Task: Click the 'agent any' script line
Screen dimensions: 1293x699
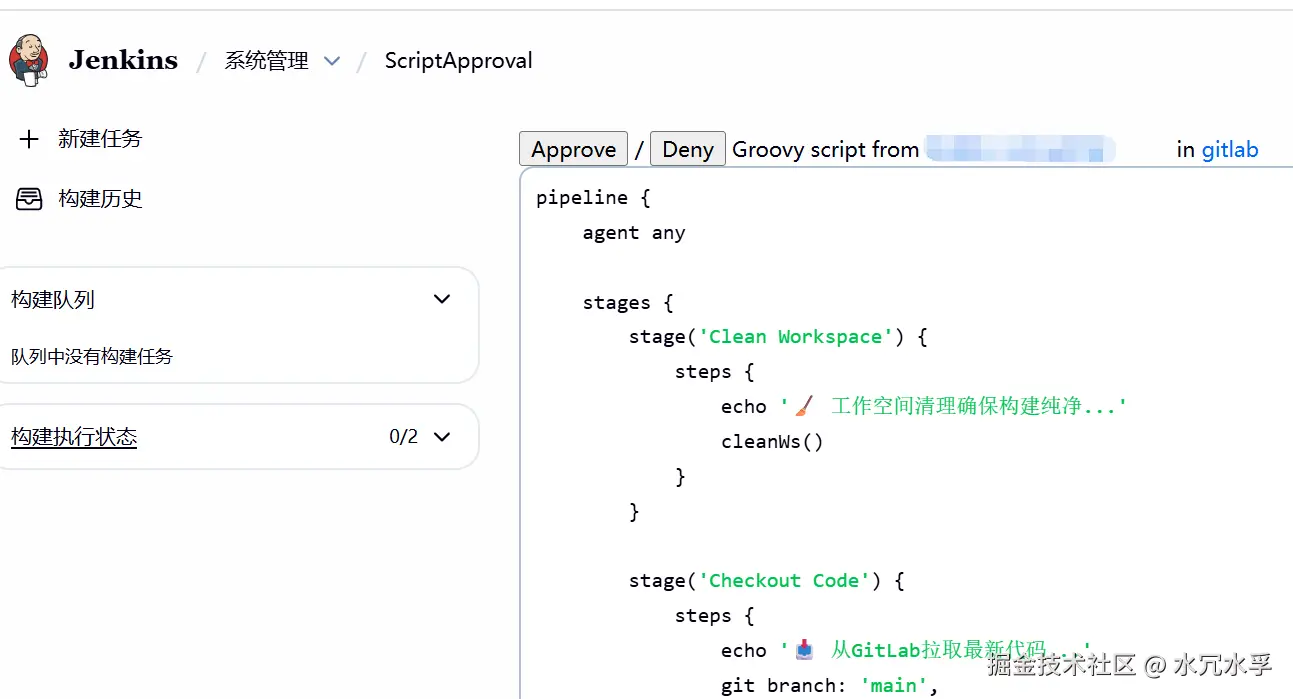Action: click(x=634, y=233)
